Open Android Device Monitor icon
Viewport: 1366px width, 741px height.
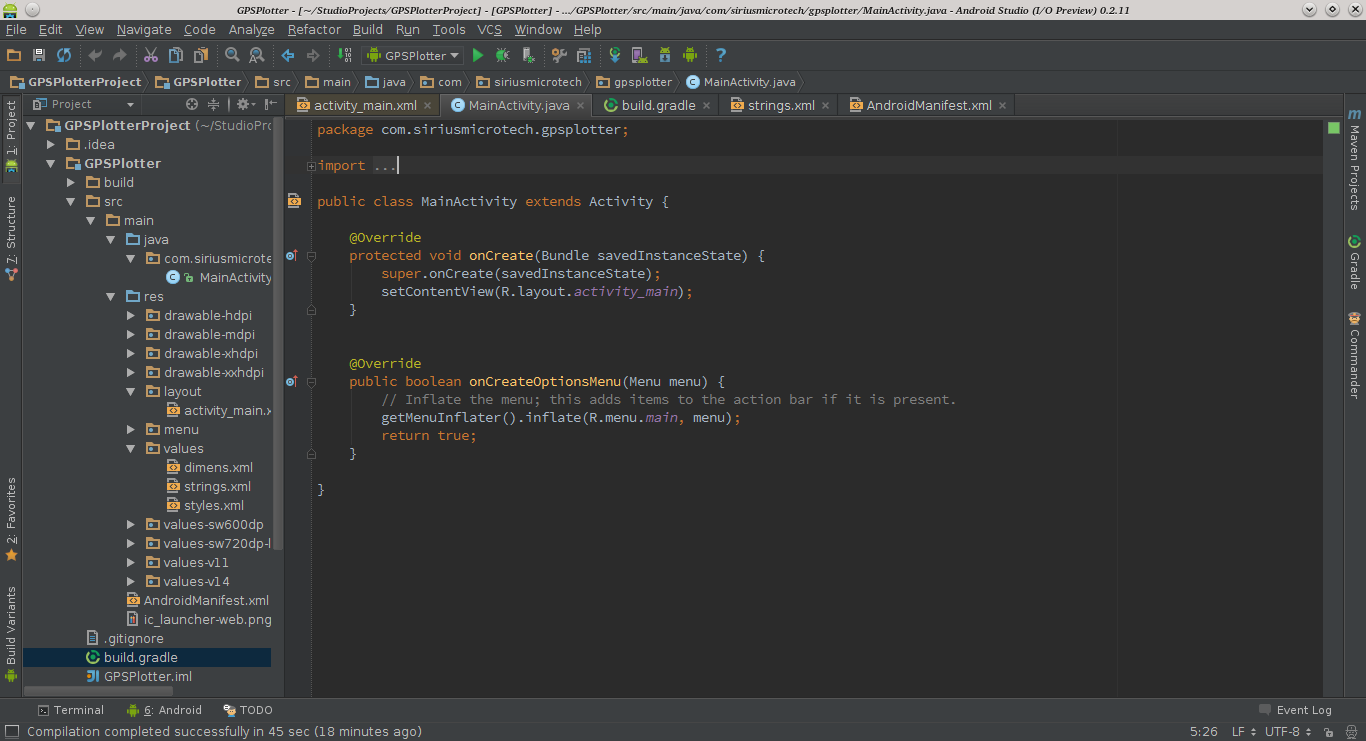tap(690, 55)
